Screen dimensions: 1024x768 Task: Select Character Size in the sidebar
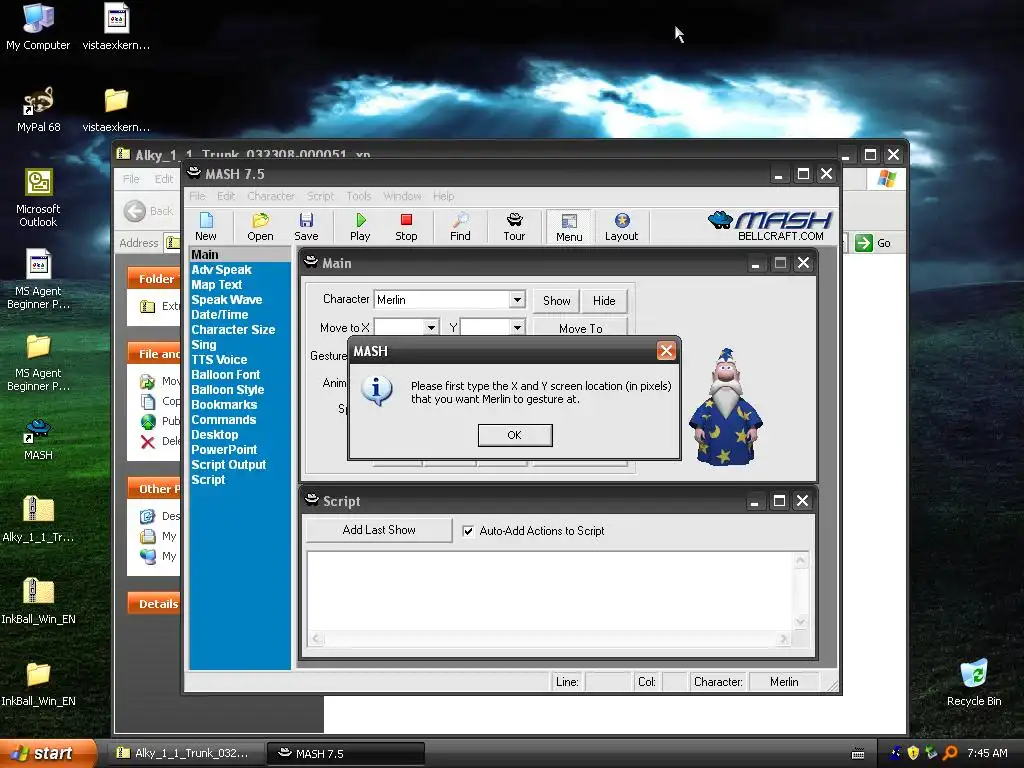pos(233,330)
